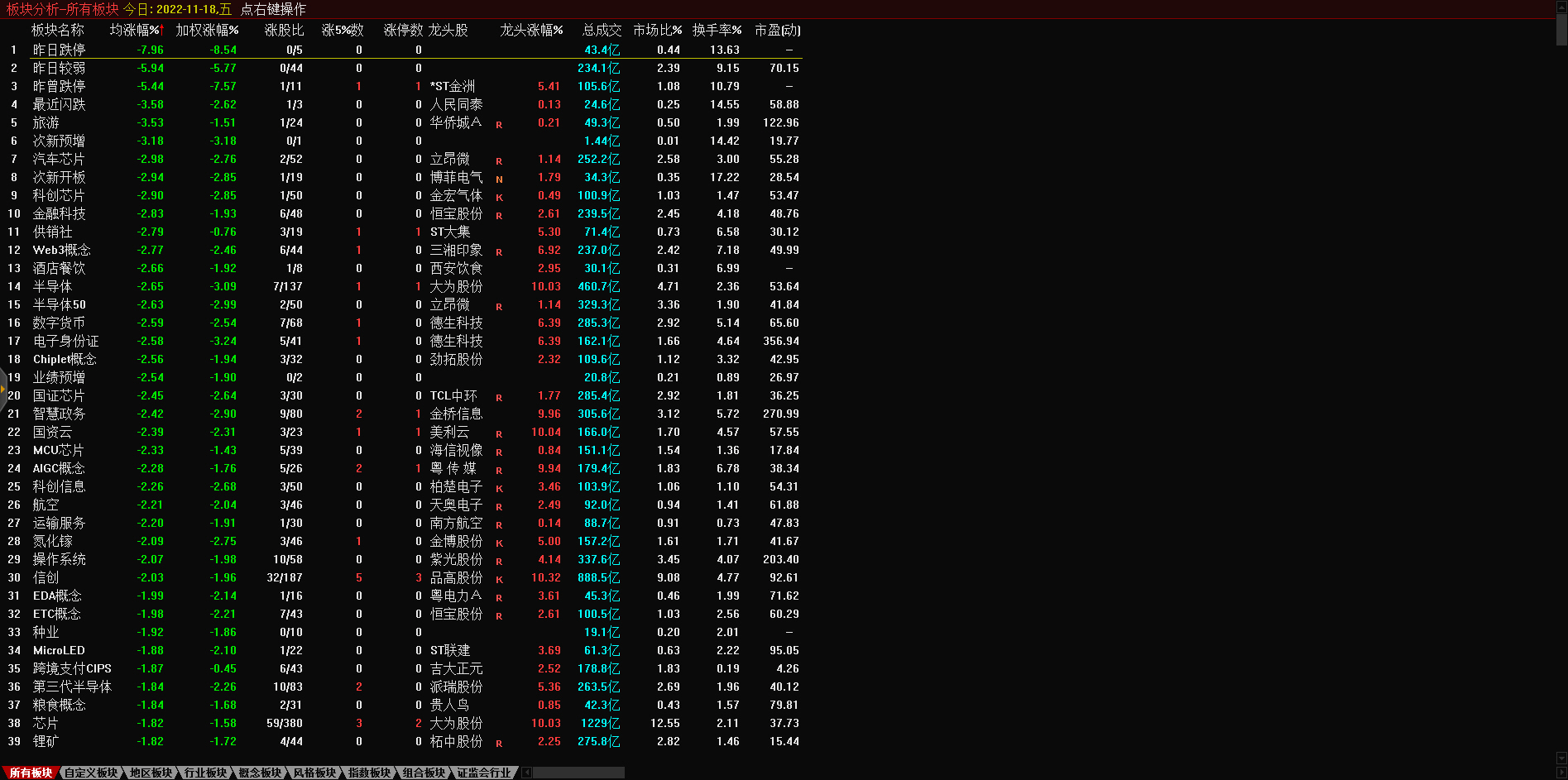Click the vertical scrollbar up arrow
Screen dimensions: 1568x780
(x=1561, y=7)
